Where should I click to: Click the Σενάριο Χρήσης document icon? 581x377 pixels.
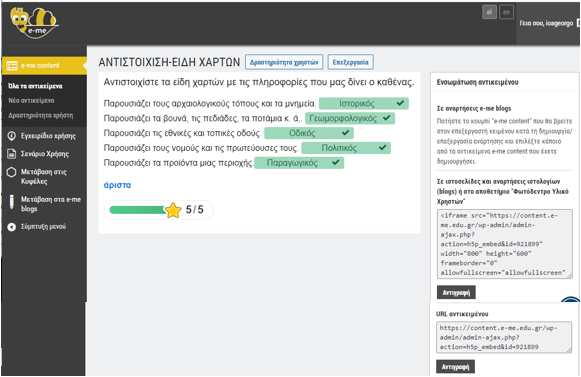[12, 153]
